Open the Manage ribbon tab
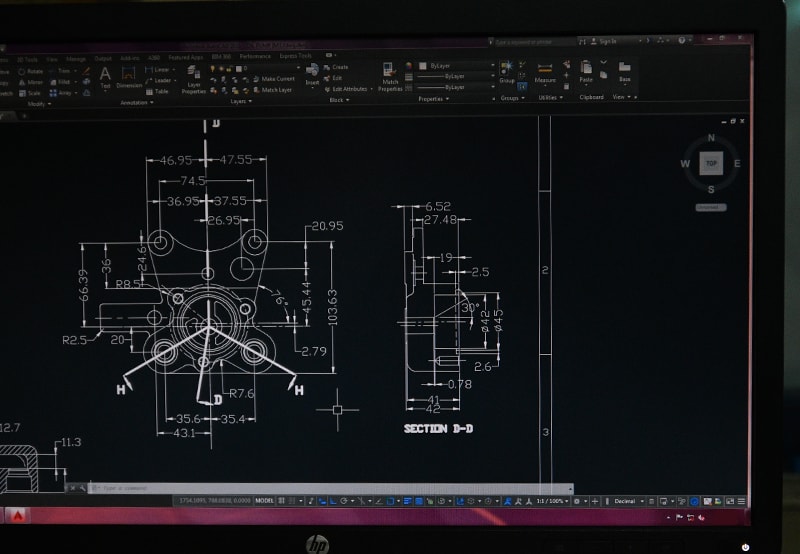This screenshot has height=554, width=800. click(76, 59)
